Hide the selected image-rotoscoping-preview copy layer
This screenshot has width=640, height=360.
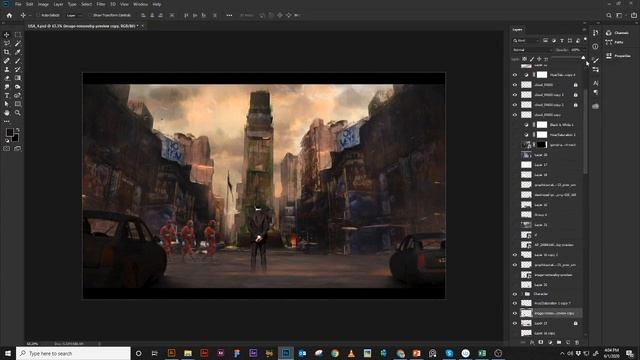click(x=515, y=313)
